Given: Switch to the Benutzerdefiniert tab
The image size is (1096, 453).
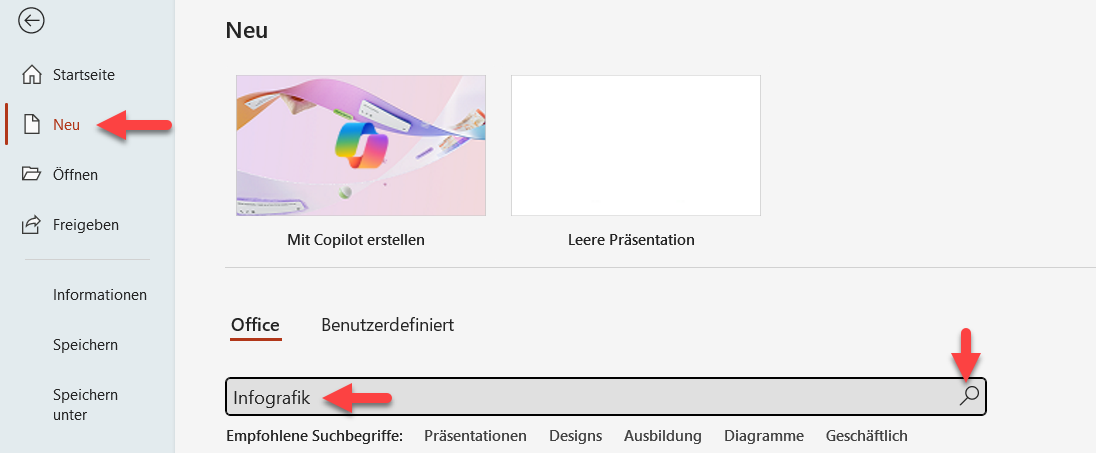Looking at the screenshot, I should (x=388, y=325).
